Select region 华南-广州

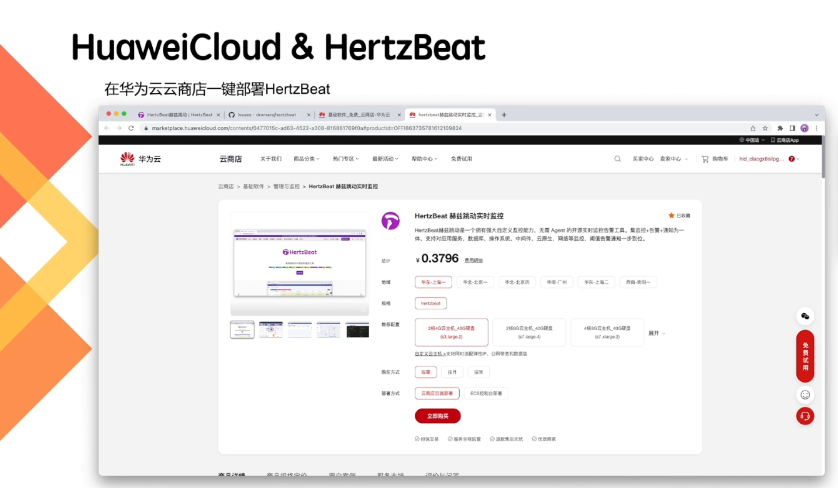coord(556,282)
